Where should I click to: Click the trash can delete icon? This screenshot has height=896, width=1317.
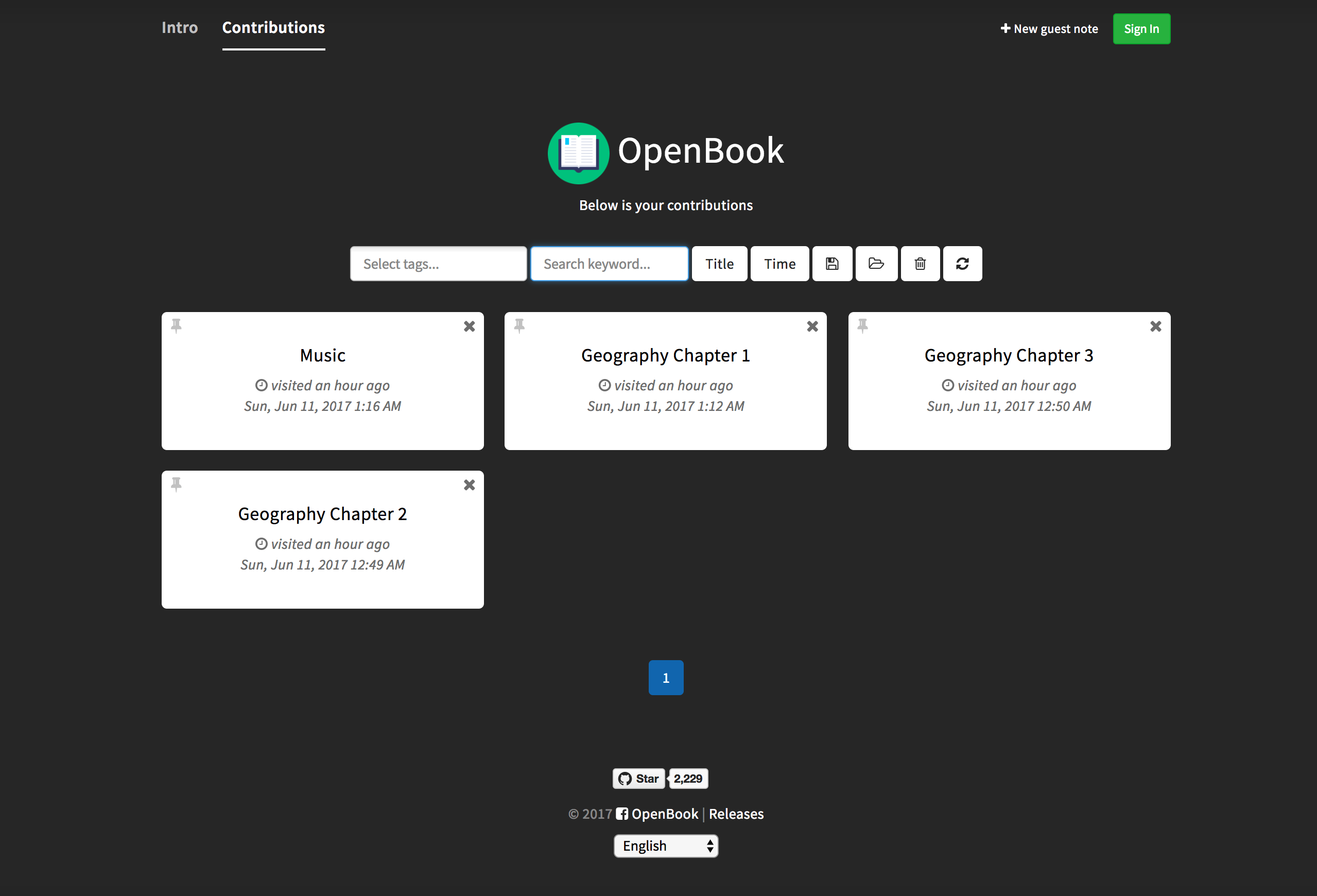tap(920, 264)
